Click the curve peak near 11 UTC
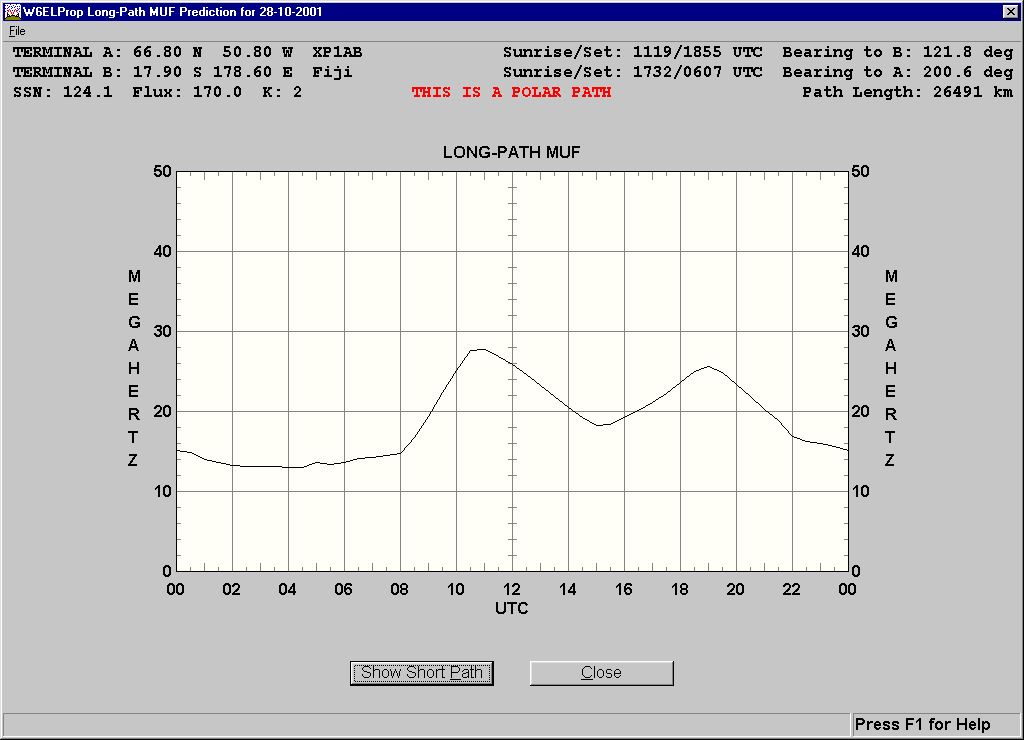 tap(481, 349)
